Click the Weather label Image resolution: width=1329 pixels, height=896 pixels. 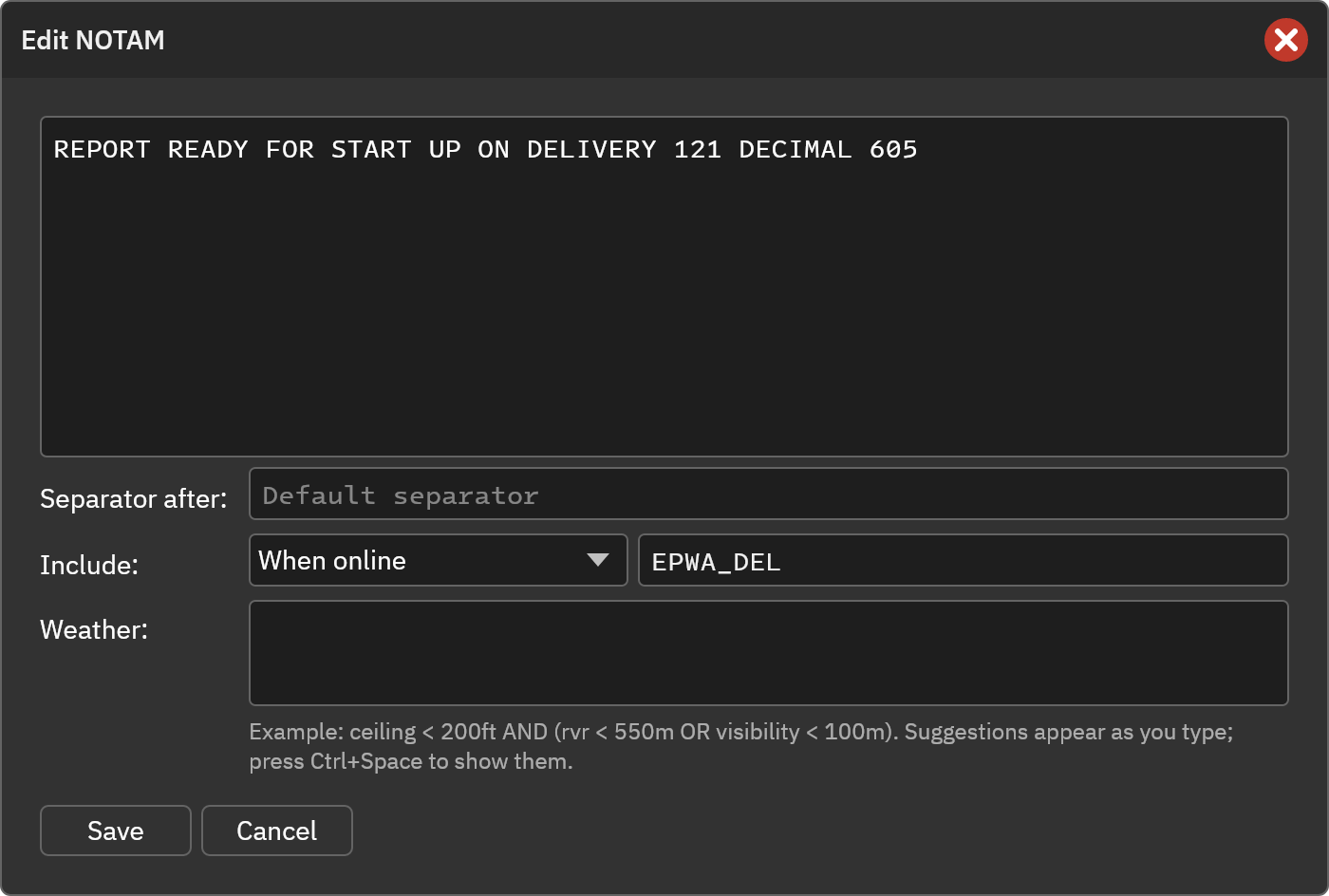[94, 629]
